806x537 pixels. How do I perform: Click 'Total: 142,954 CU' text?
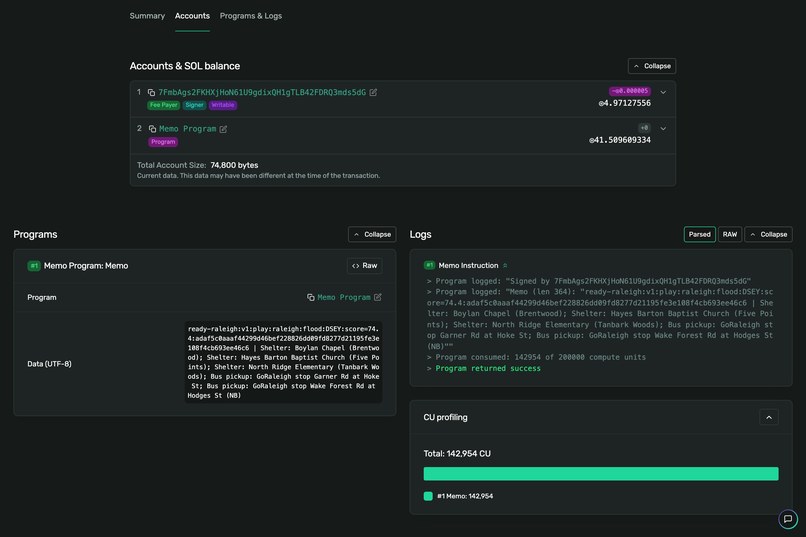(x=457, y=454)
